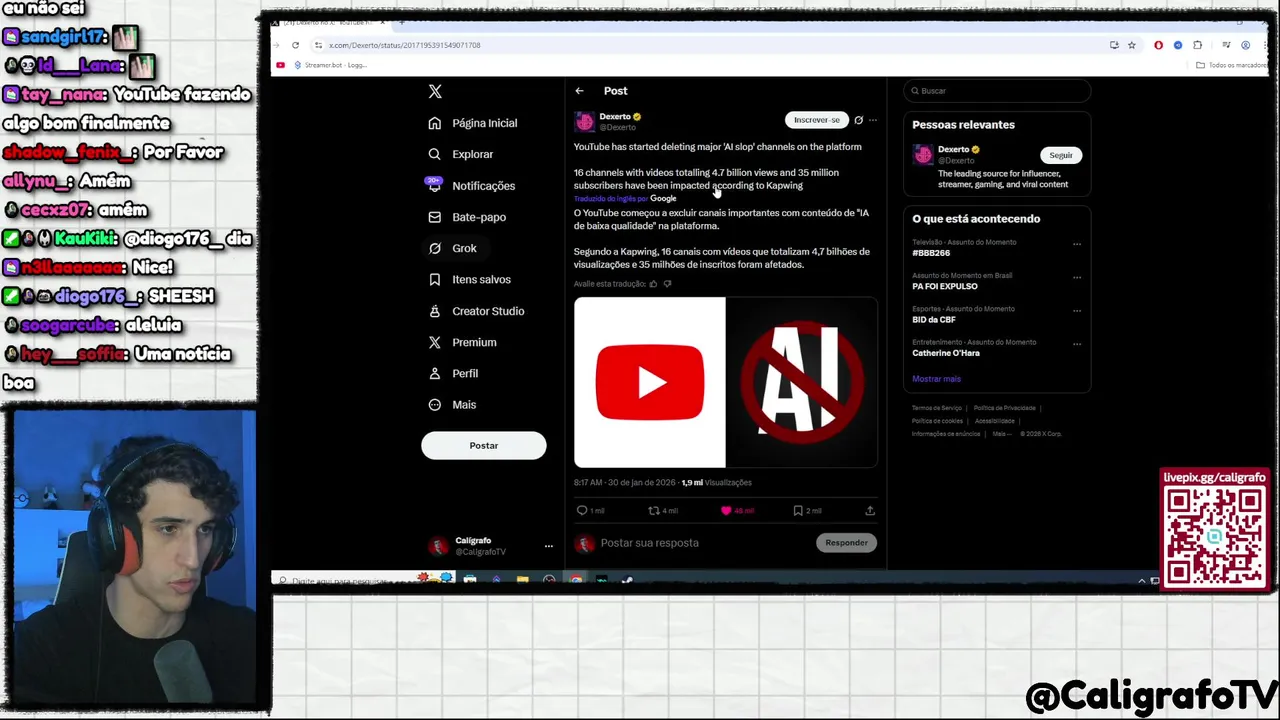The width and height of the screenshot is (1280, 720).
Task: Select the Dexerto browser tab
Action: click(330, 22)
